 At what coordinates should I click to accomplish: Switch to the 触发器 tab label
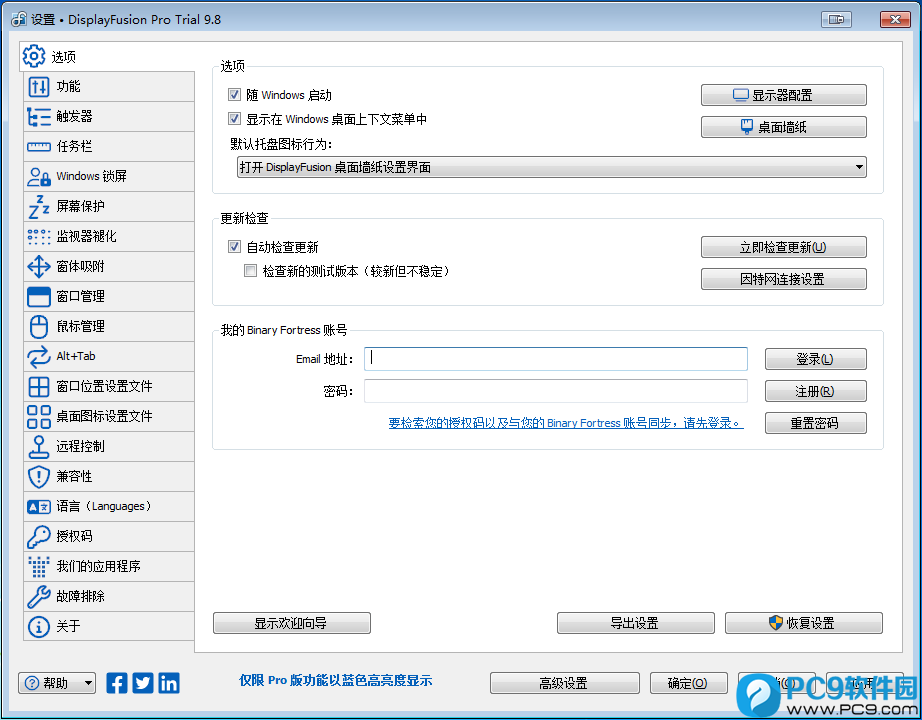point(74,116)
